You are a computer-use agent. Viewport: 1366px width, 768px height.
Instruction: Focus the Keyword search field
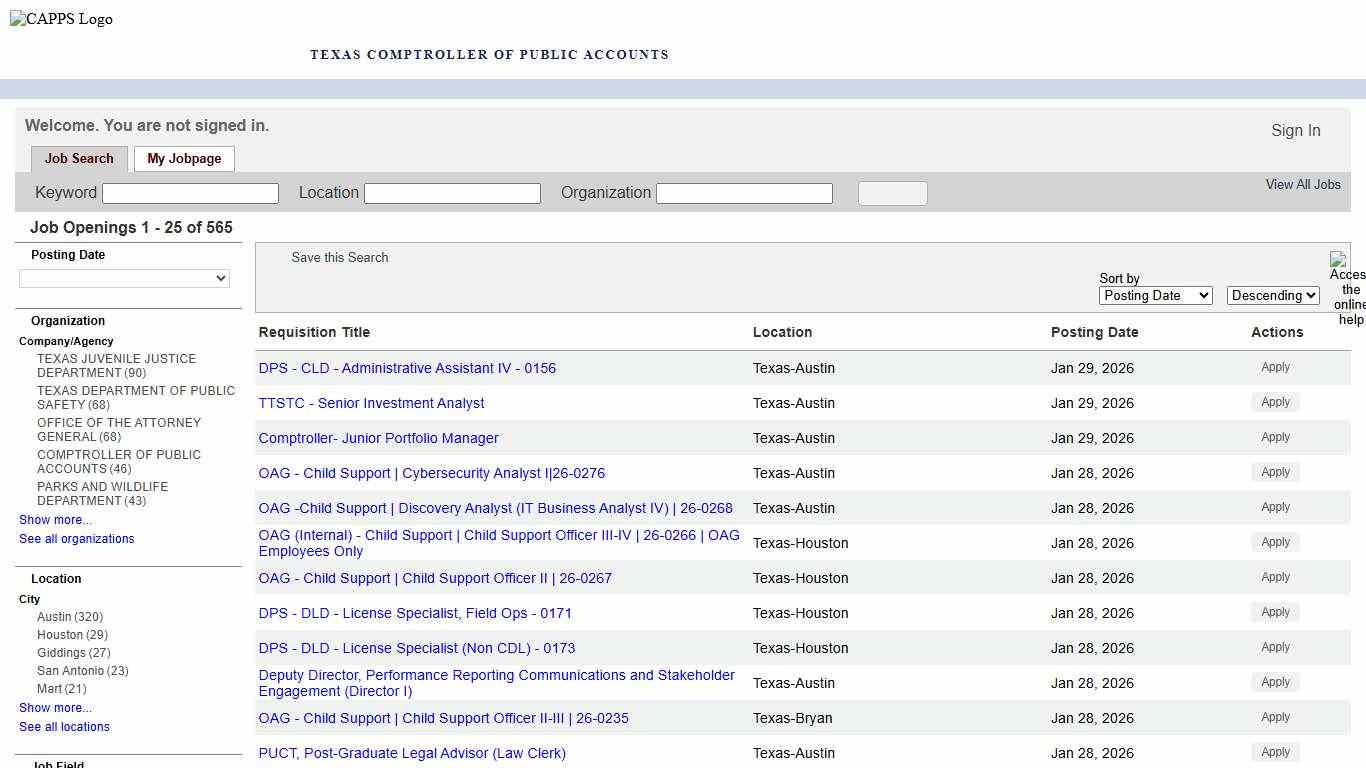coord(190,193)
